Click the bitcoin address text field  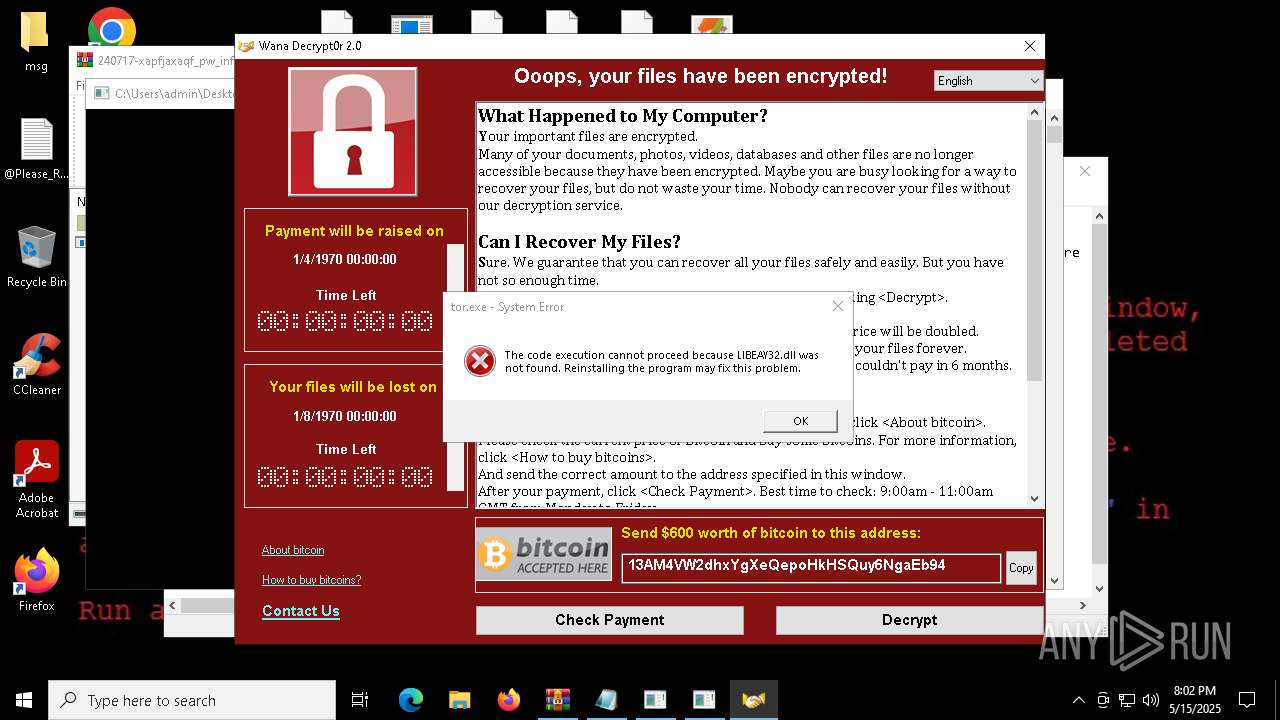[x=811, y=567]
